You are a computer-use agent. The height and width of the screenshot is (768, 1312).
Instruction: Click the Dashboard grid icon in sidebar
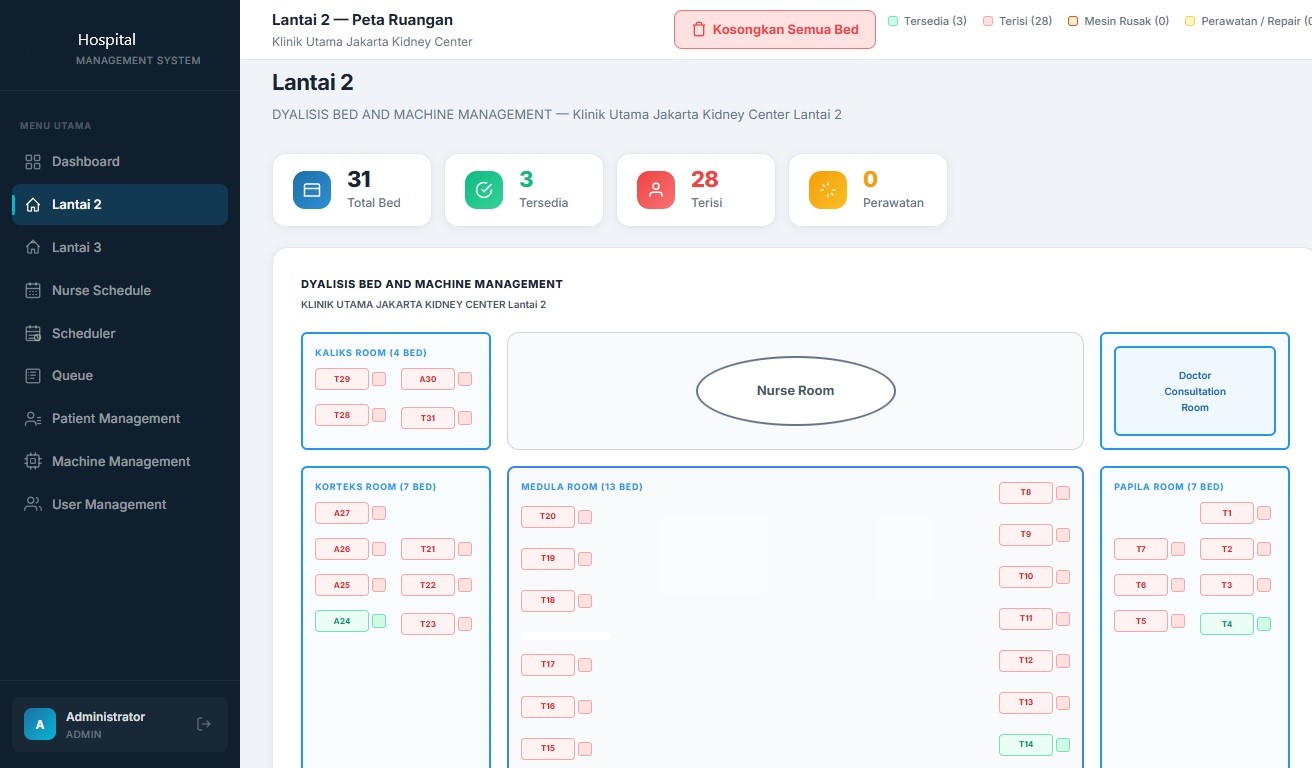33,162
